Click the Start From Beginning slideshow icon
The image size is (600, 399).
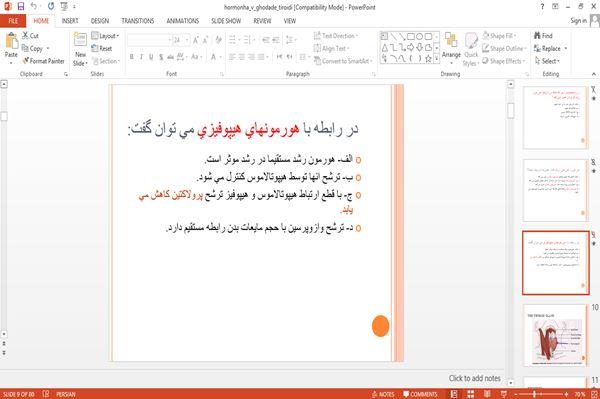(x=64, y=6)
